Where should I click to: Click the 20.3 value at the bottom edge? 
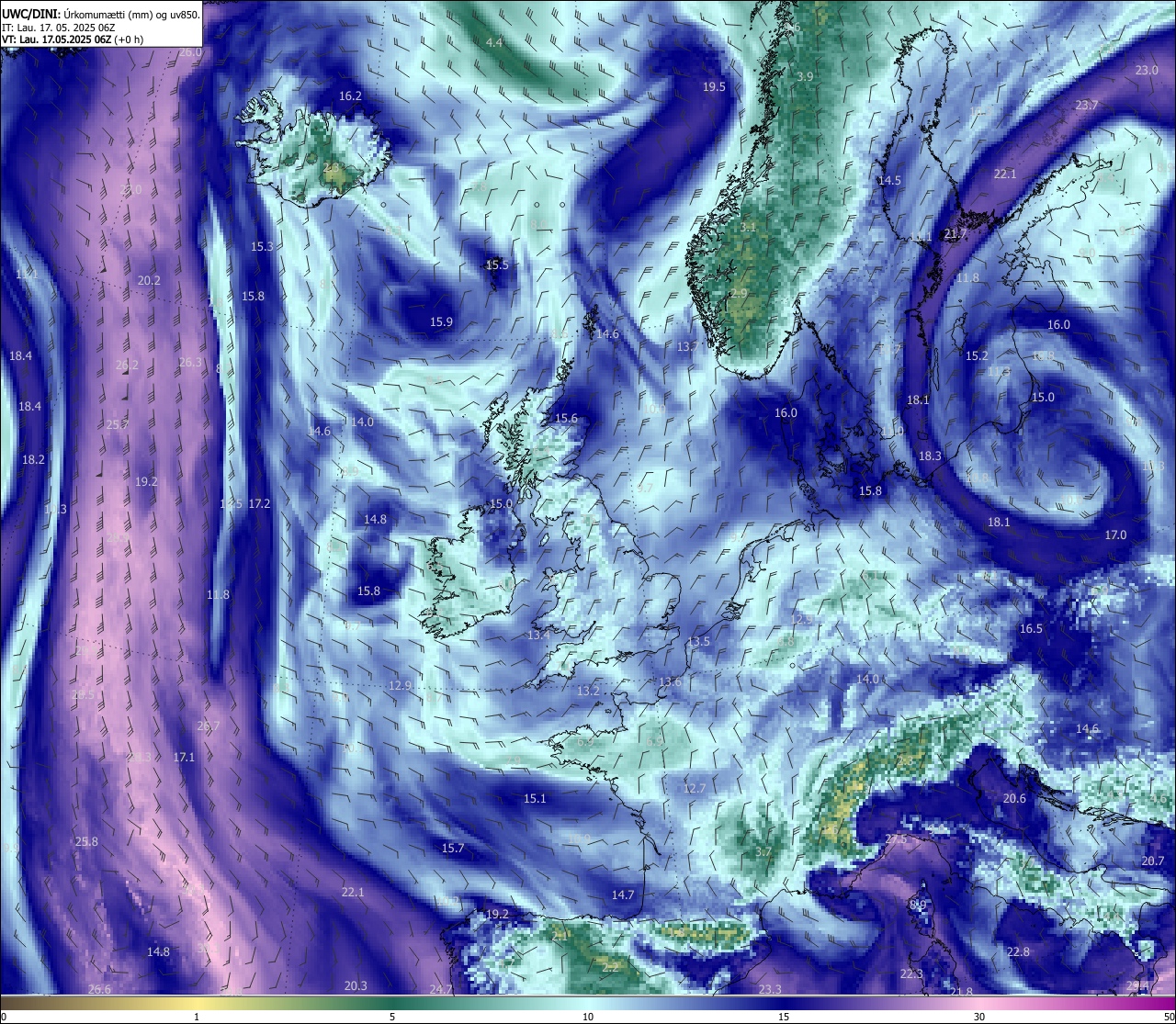coord(356,985)
